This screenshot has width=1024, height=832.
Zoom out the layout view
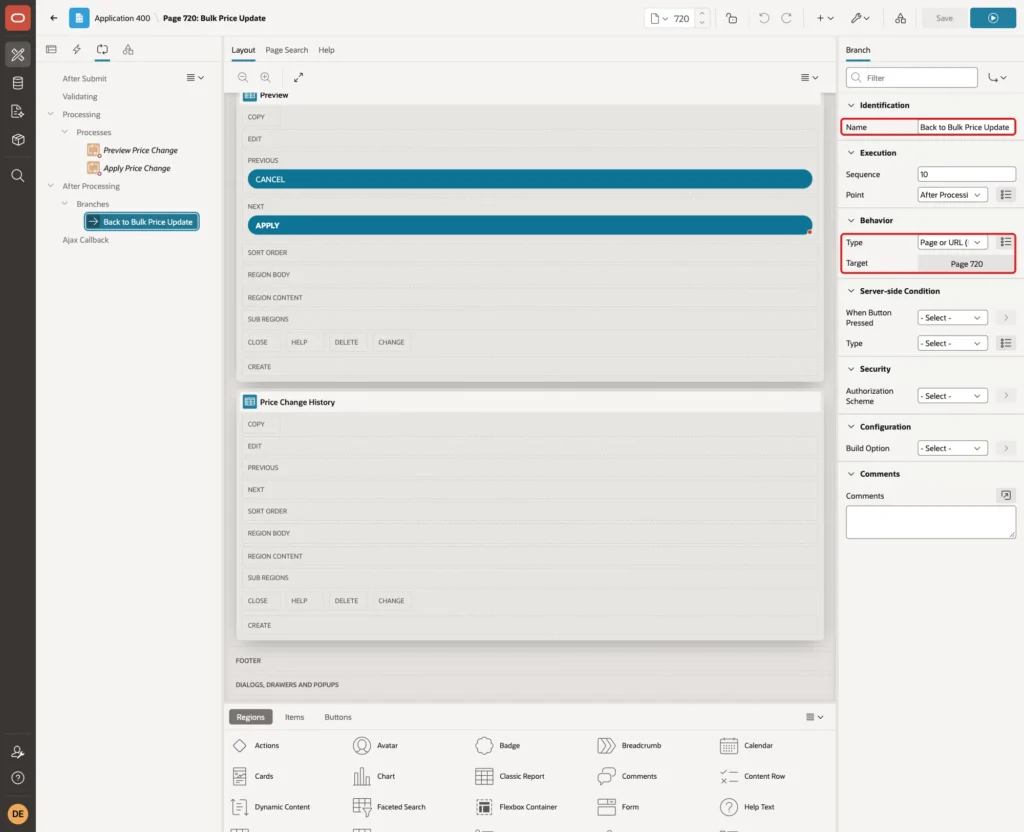pos(243,77)
